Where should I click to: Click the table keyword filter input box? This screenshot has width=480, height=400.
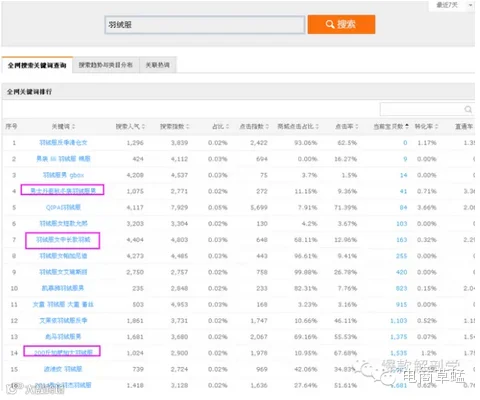click(427, 109)
